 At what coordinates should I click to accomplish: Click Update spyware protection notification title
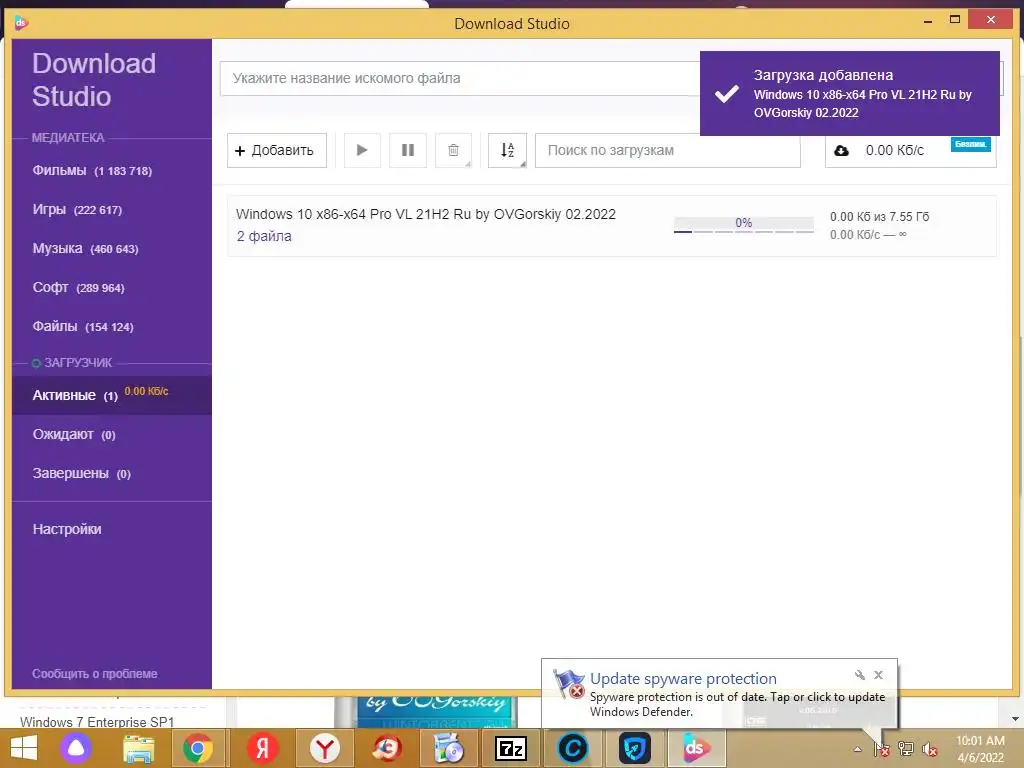(683, 679)
